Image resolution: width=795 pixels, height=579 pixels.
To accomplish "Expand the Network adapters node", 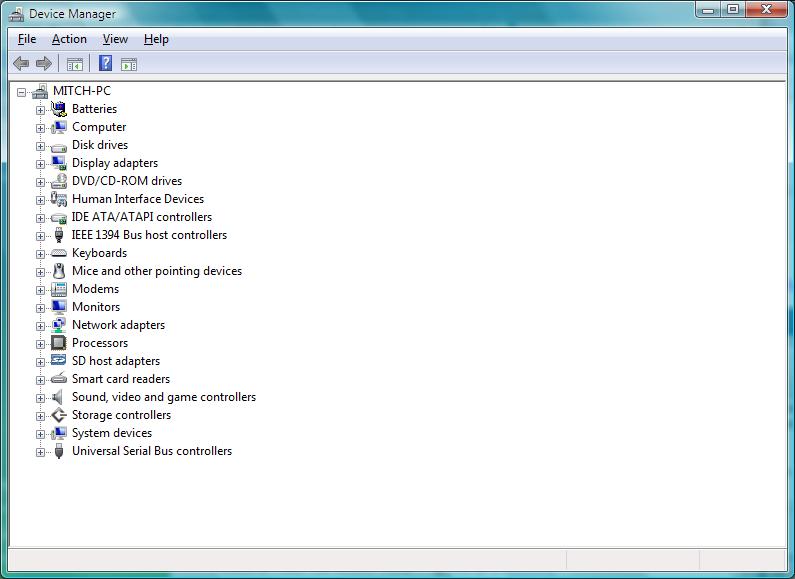I will (40, 326).
